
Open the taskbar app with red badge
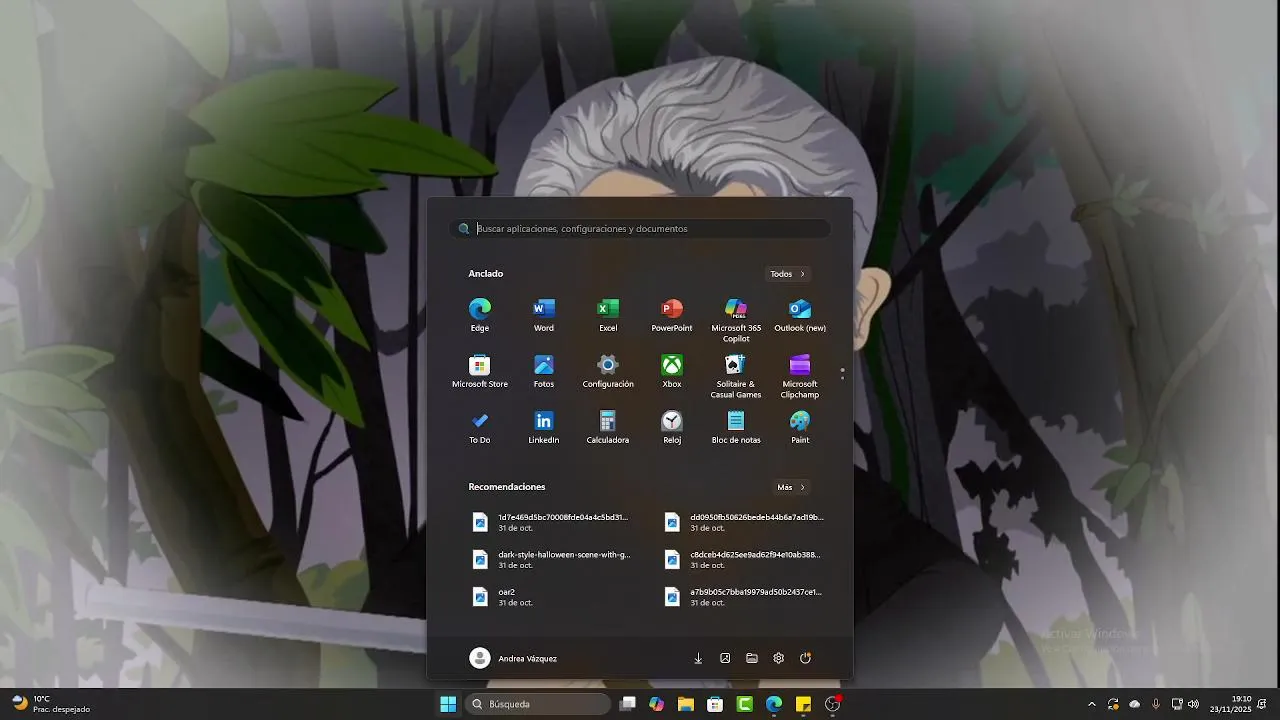833,704
